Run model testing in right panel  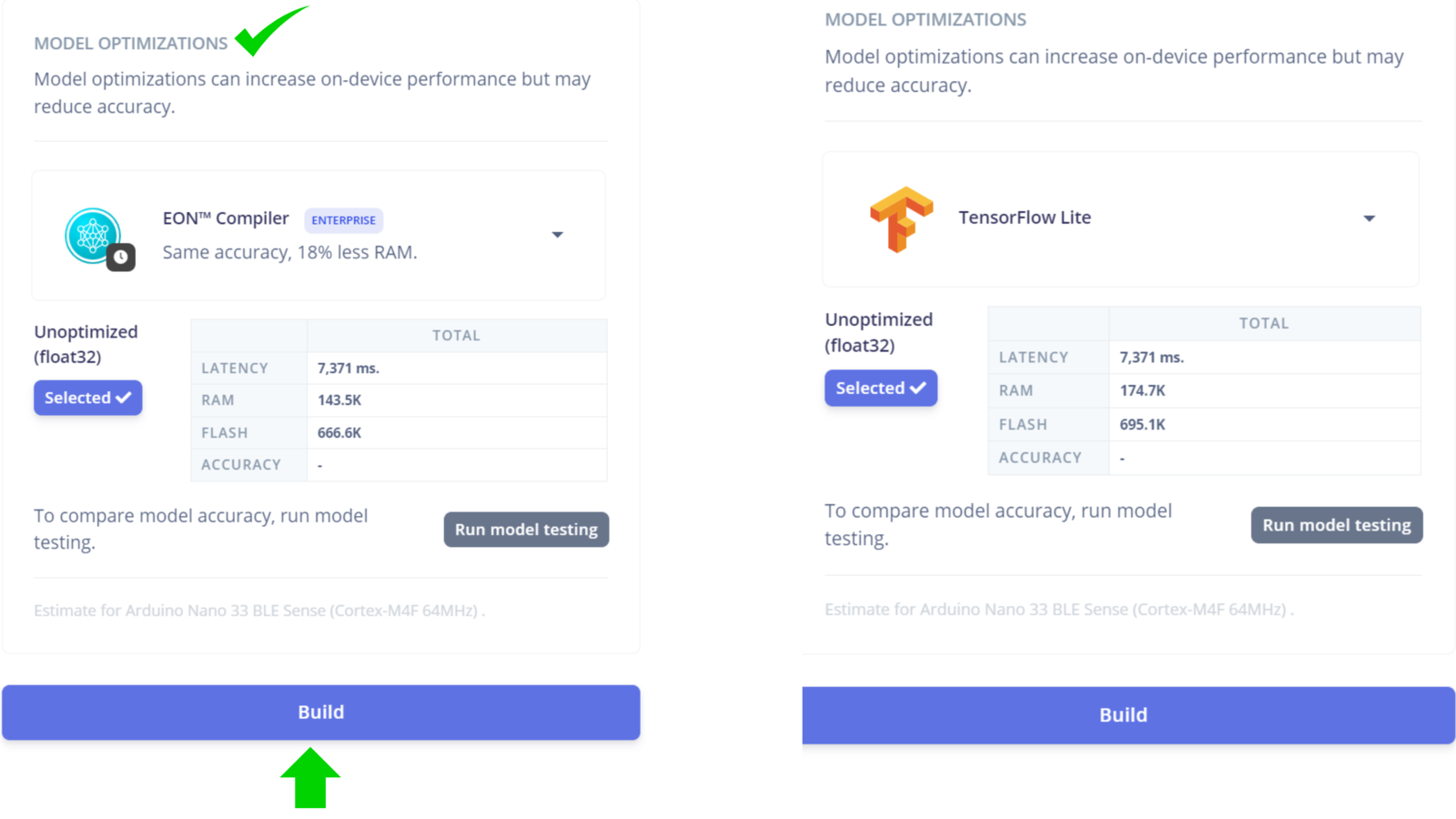pos(1337,525)
